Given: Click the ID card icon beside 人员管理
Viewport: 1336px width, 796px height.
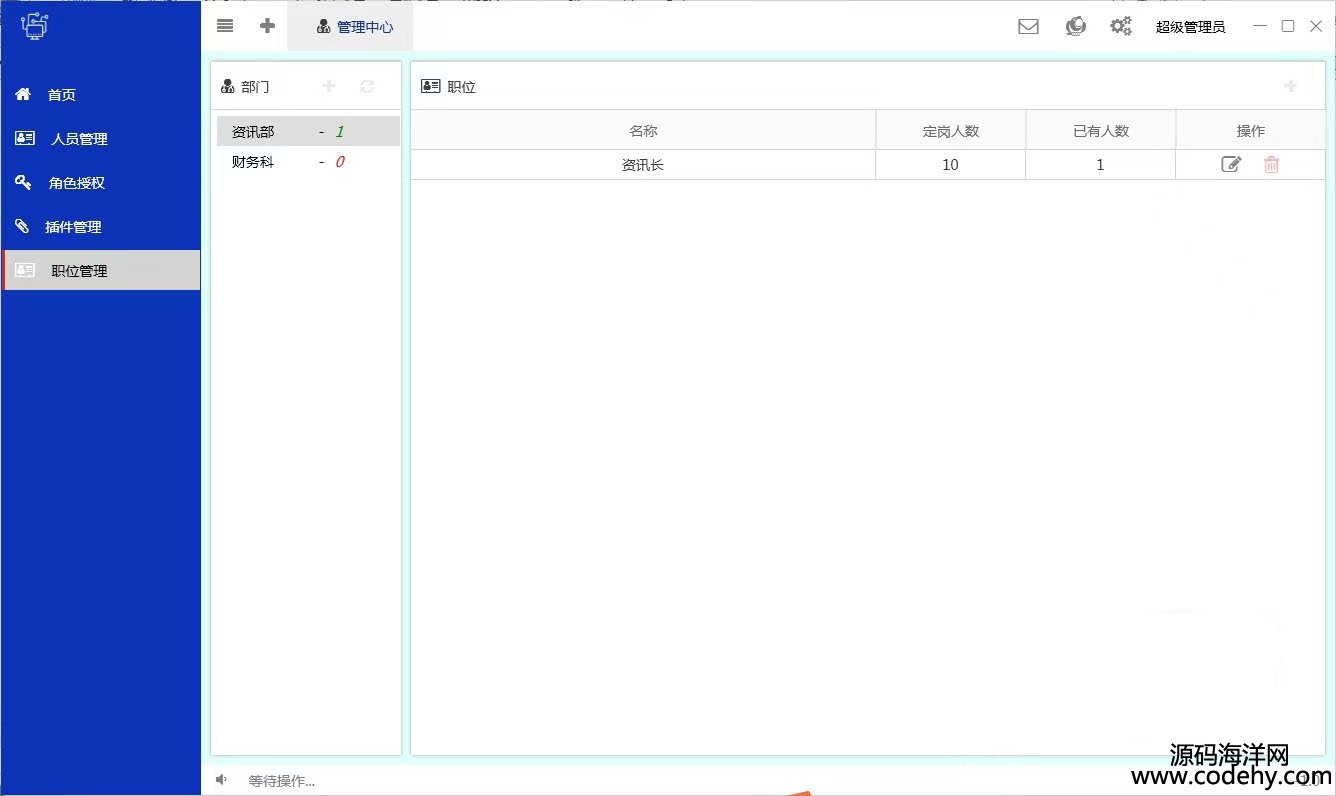Looking at the screenshot, I should pos(25,138).
